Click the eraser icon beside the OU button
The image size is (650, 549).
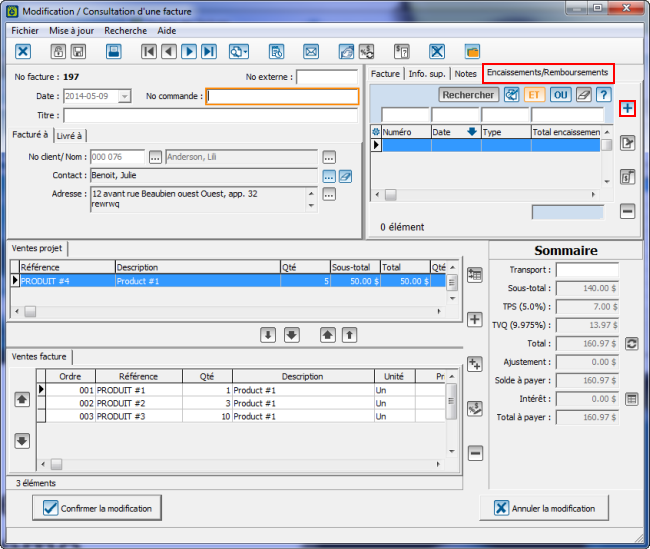(x=583, y=94)
